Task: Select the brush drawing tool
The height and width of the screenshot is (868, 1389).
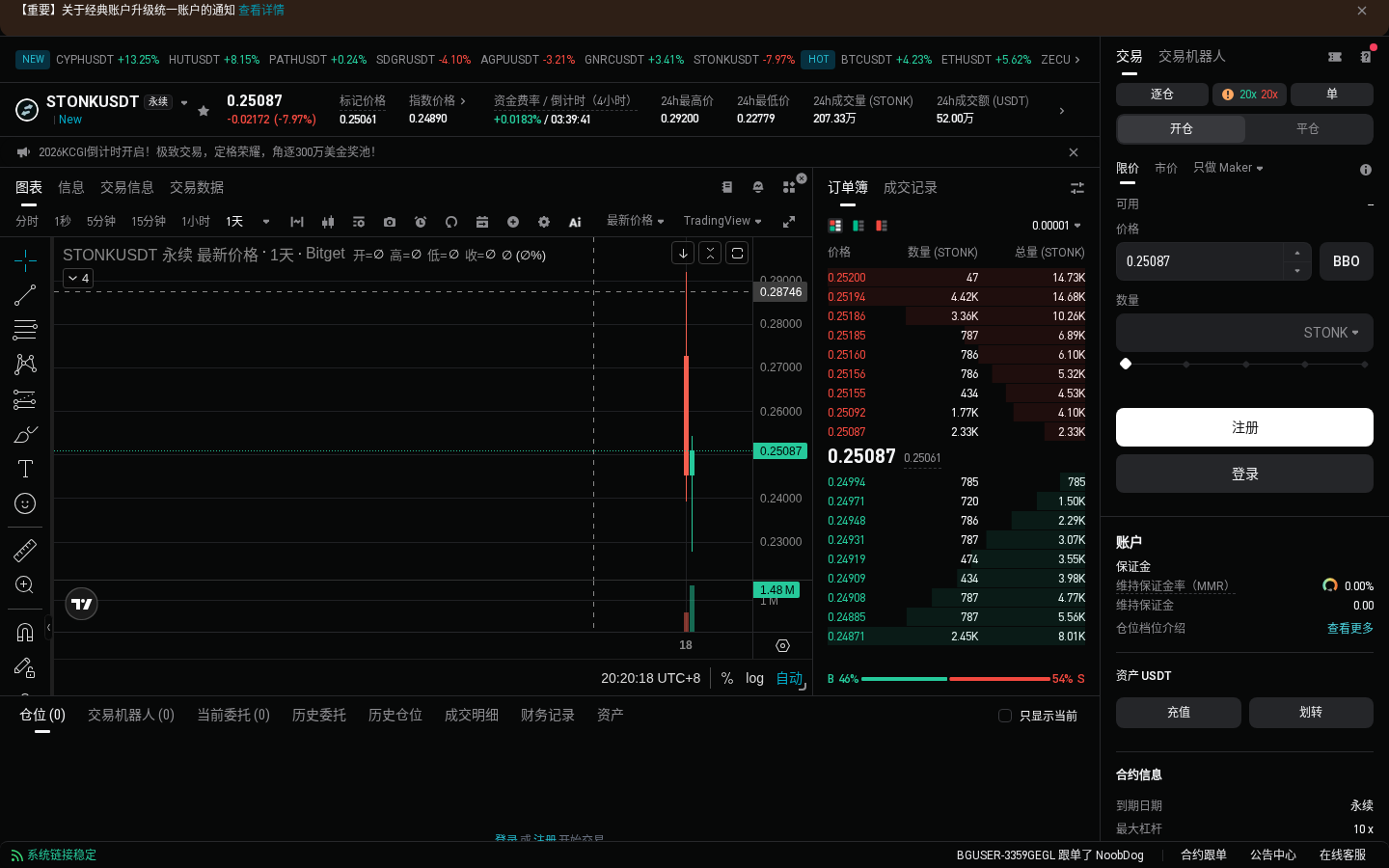Action: click(x=25, y=434)
